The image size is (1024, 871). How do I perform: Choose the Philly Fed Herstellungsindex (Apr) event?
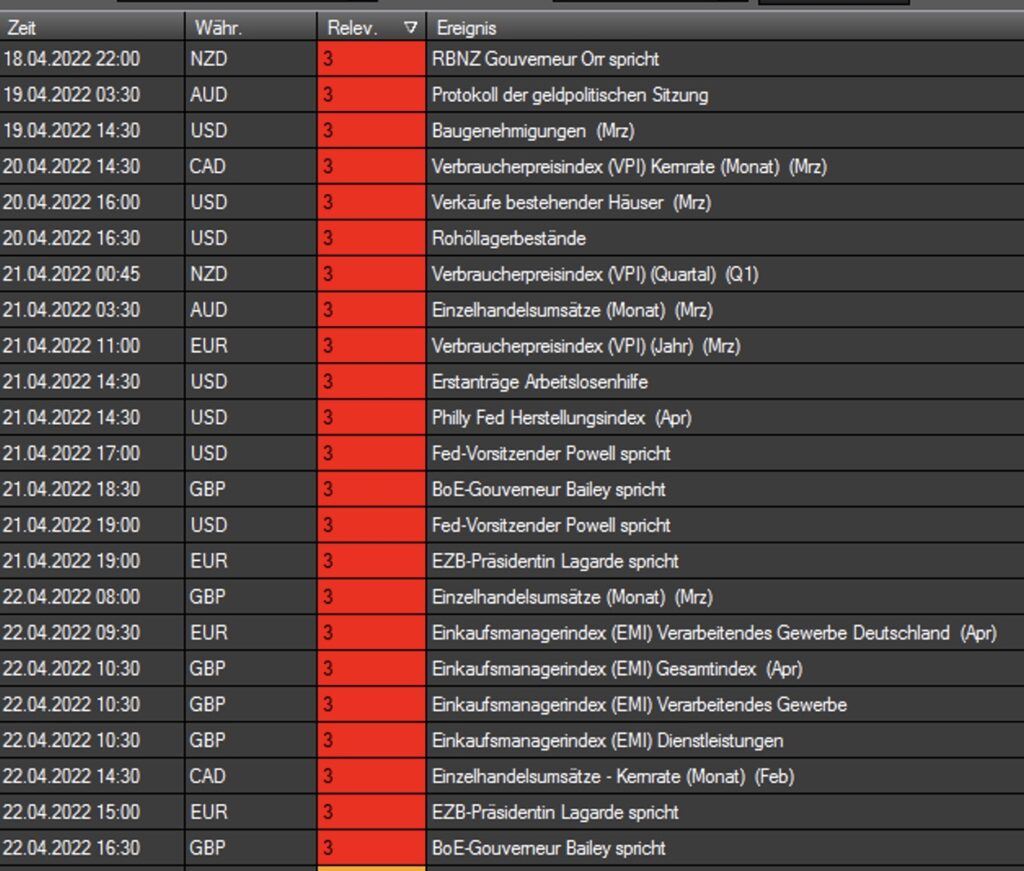tap(561, 417)
